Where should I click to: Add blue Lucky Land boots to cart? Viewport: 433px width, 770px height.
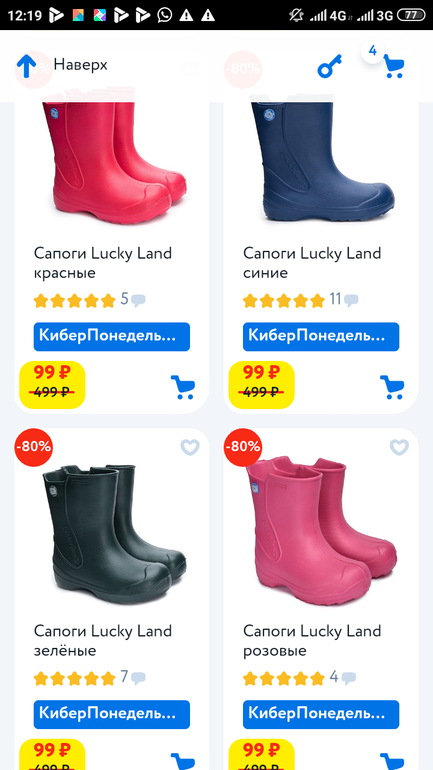(x=392, y=387)
